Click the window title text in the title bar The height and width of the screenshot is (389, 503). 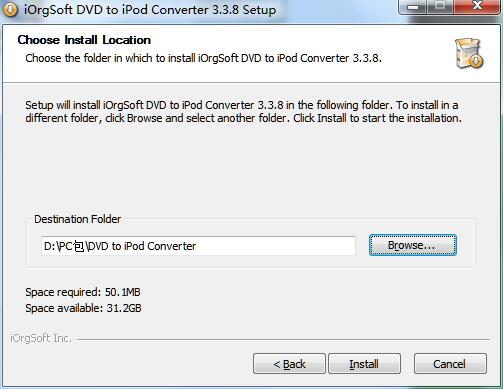pyautogui.click(x=150, y=9)
